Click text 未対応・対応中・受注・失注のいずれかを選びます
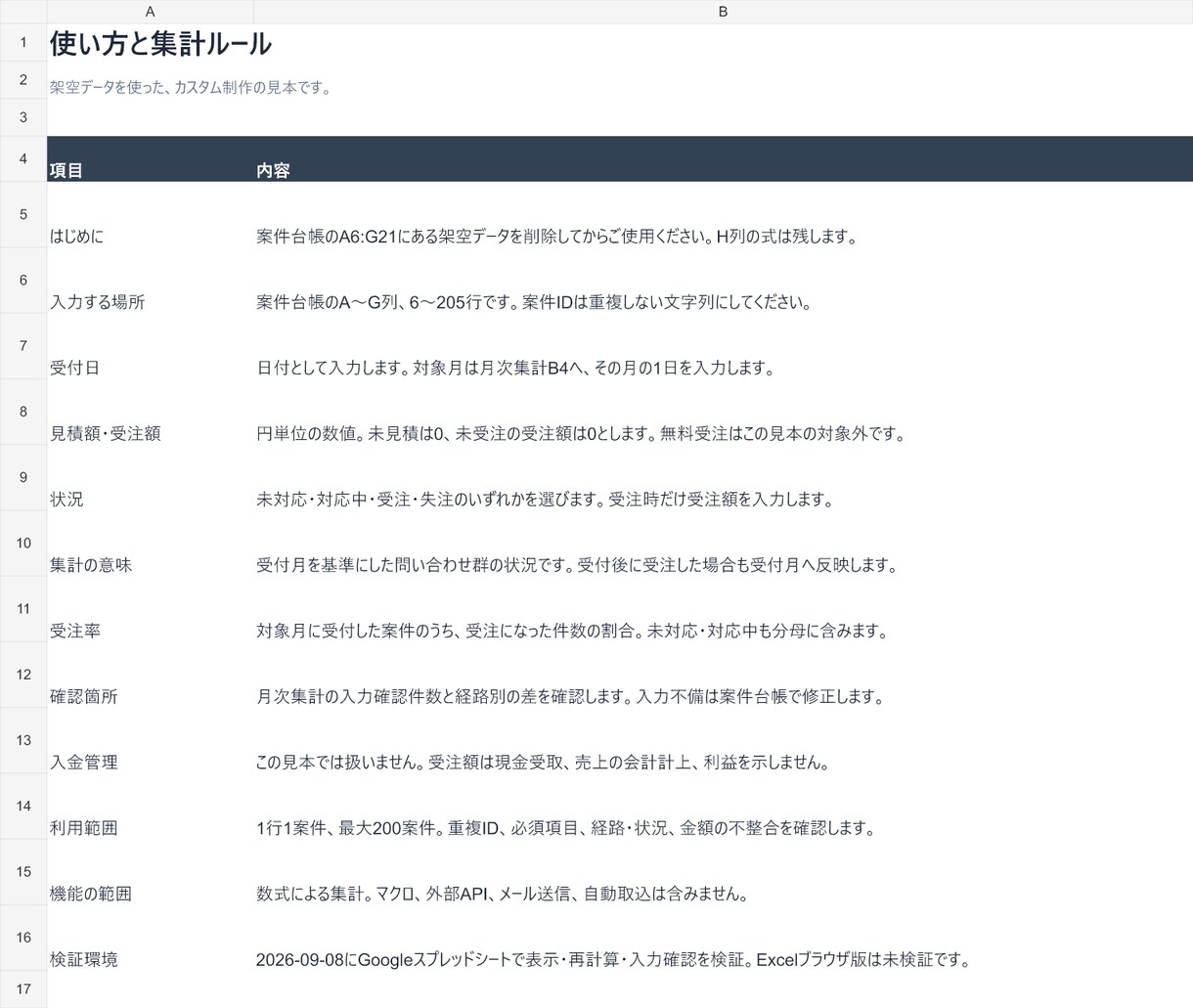The image size is (1193, 1008). pos(430,499)
